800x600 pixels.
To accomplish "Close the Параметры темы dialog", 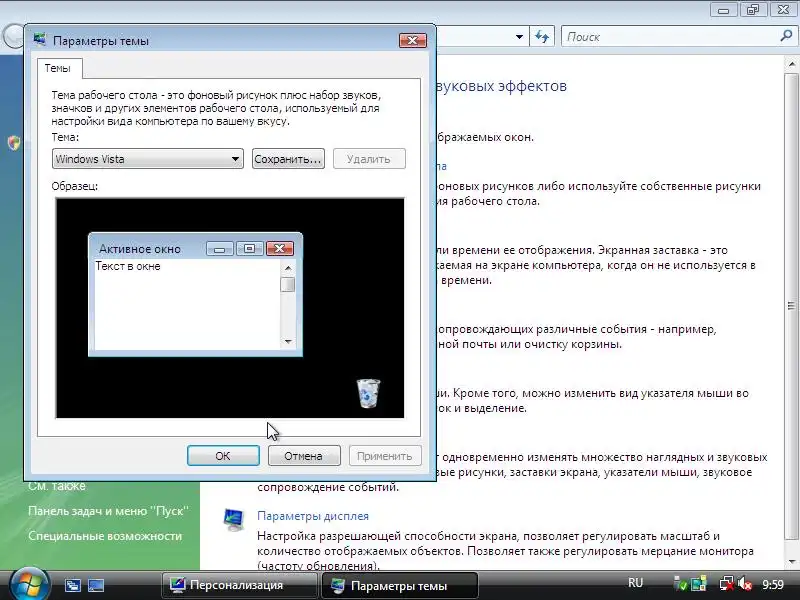I will 413,40.
